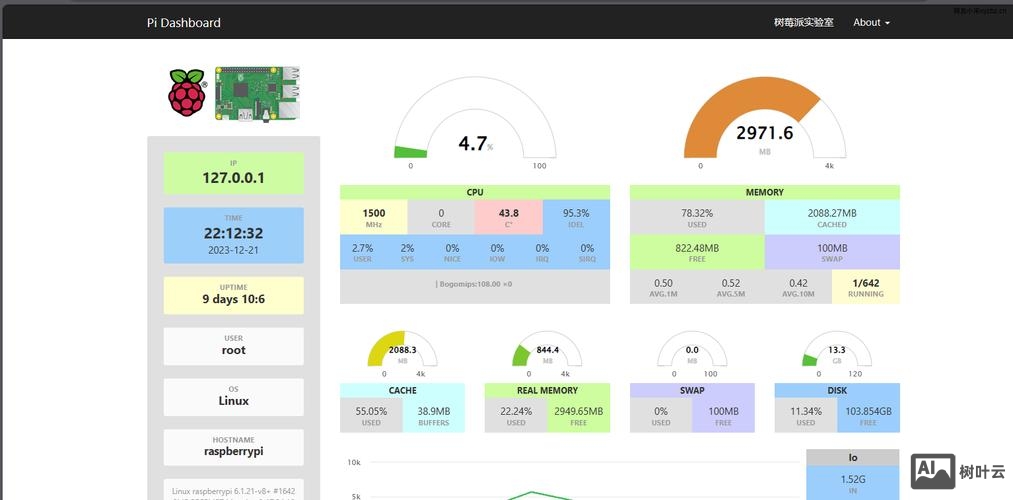This screenshot has width=1013, height=500.
Task: Click the swap gauge showing 0.0
Action: tap(692, 352)
